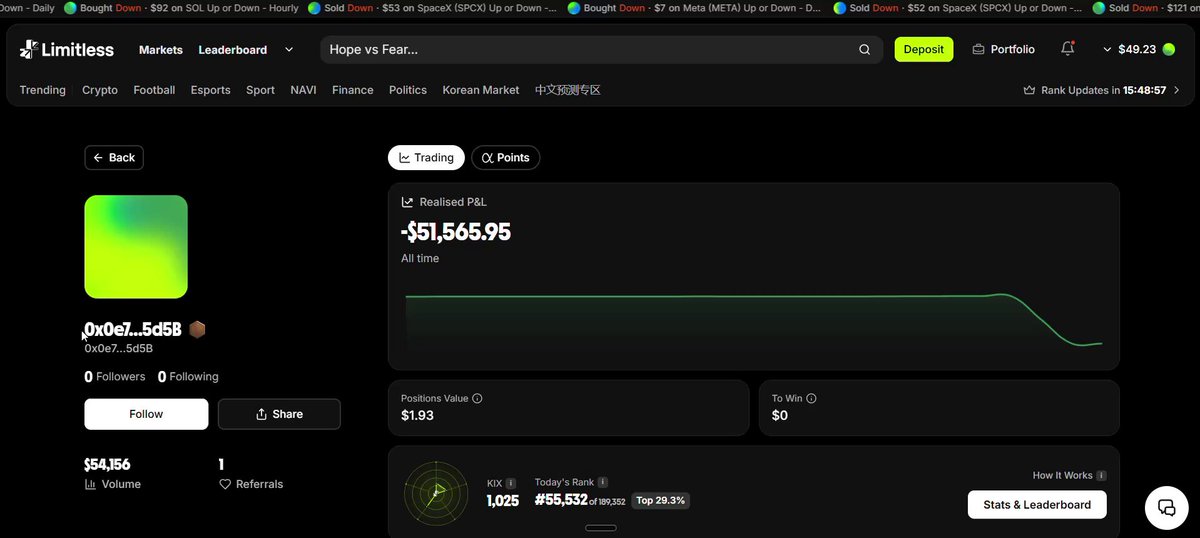
Task: Click ticker item Sold Down $53 on SpaceX
Action: tap(432, 8)
